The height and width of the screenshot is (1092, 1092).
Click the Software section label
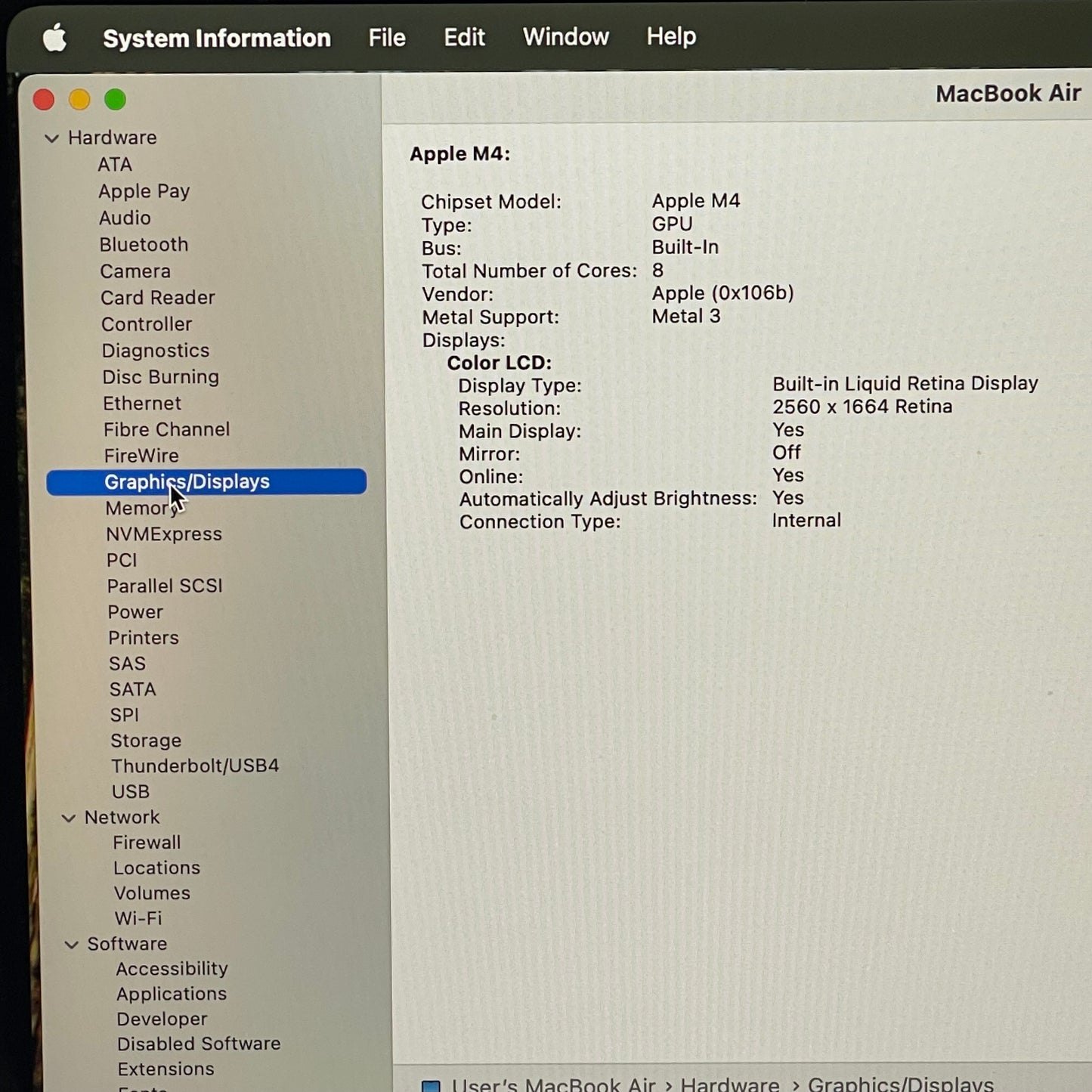click(x=127, y=944)
